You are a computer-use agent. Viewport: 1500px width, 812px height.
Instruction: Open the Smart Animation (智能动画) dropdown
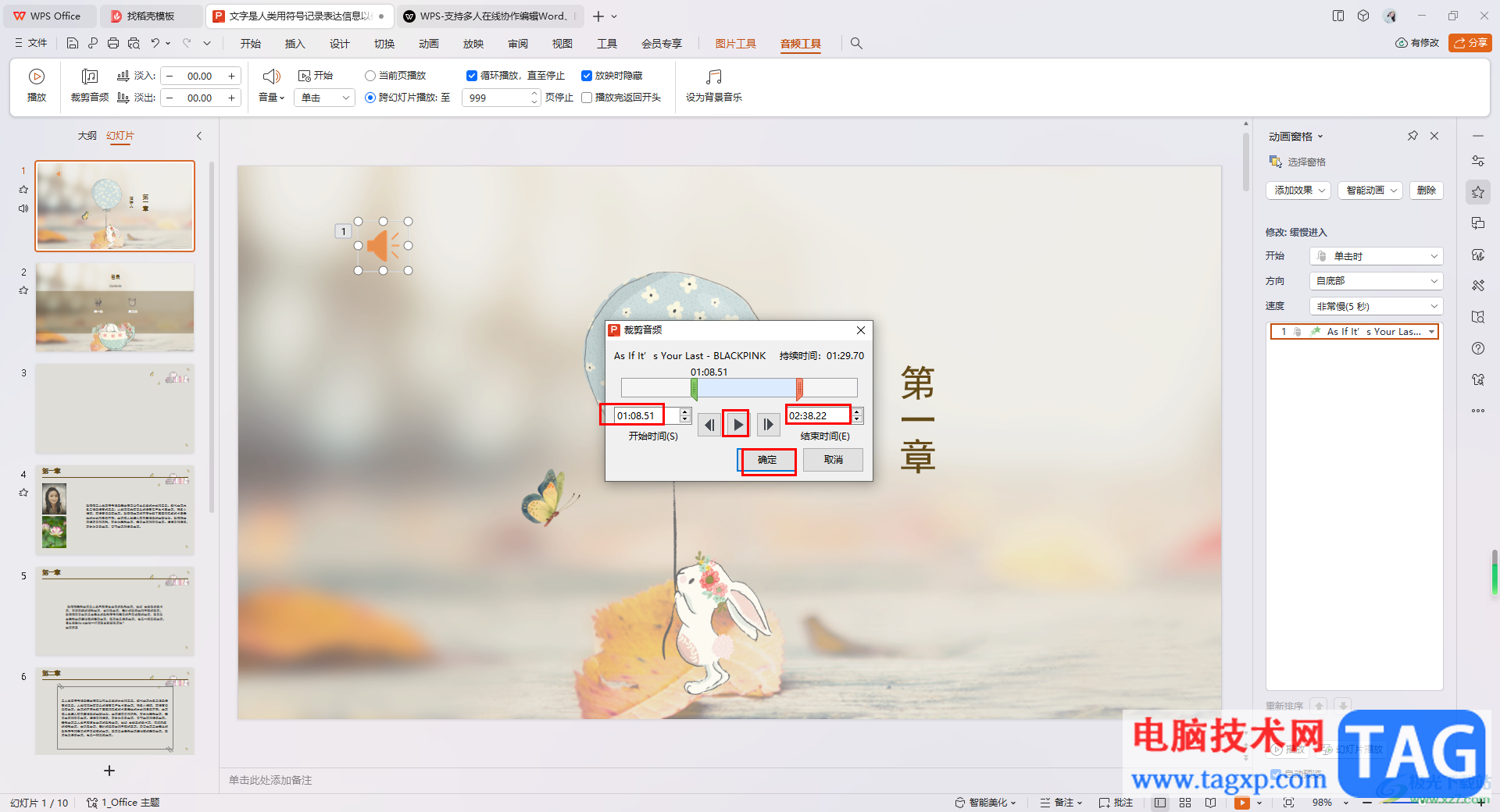click(x=1371, y=191)
